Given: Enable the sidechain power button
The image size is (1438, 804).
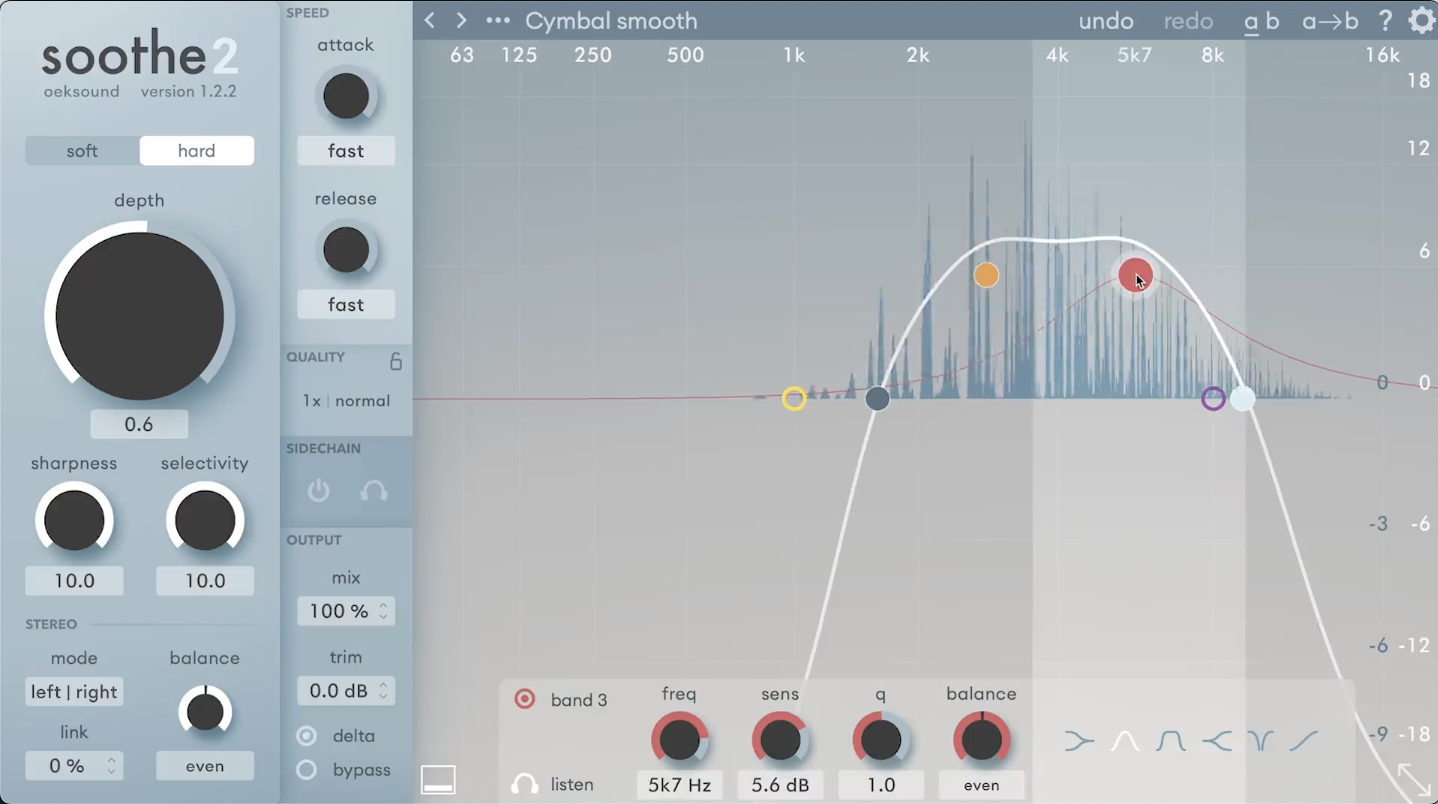Looking at the screenshot, I should click(318, 491).
